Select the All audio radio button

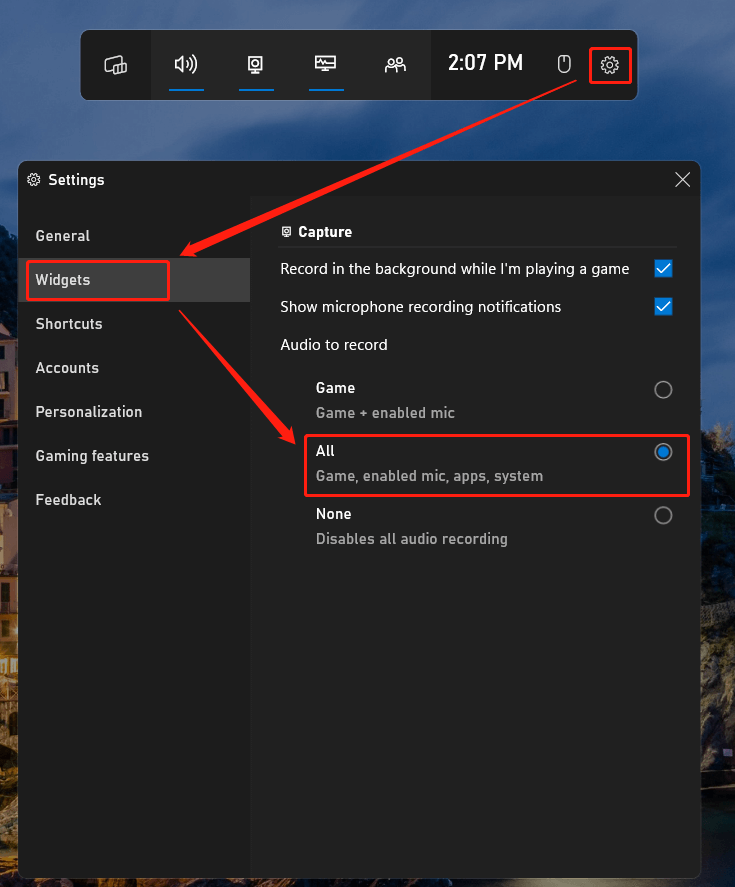tap(663, 452)
